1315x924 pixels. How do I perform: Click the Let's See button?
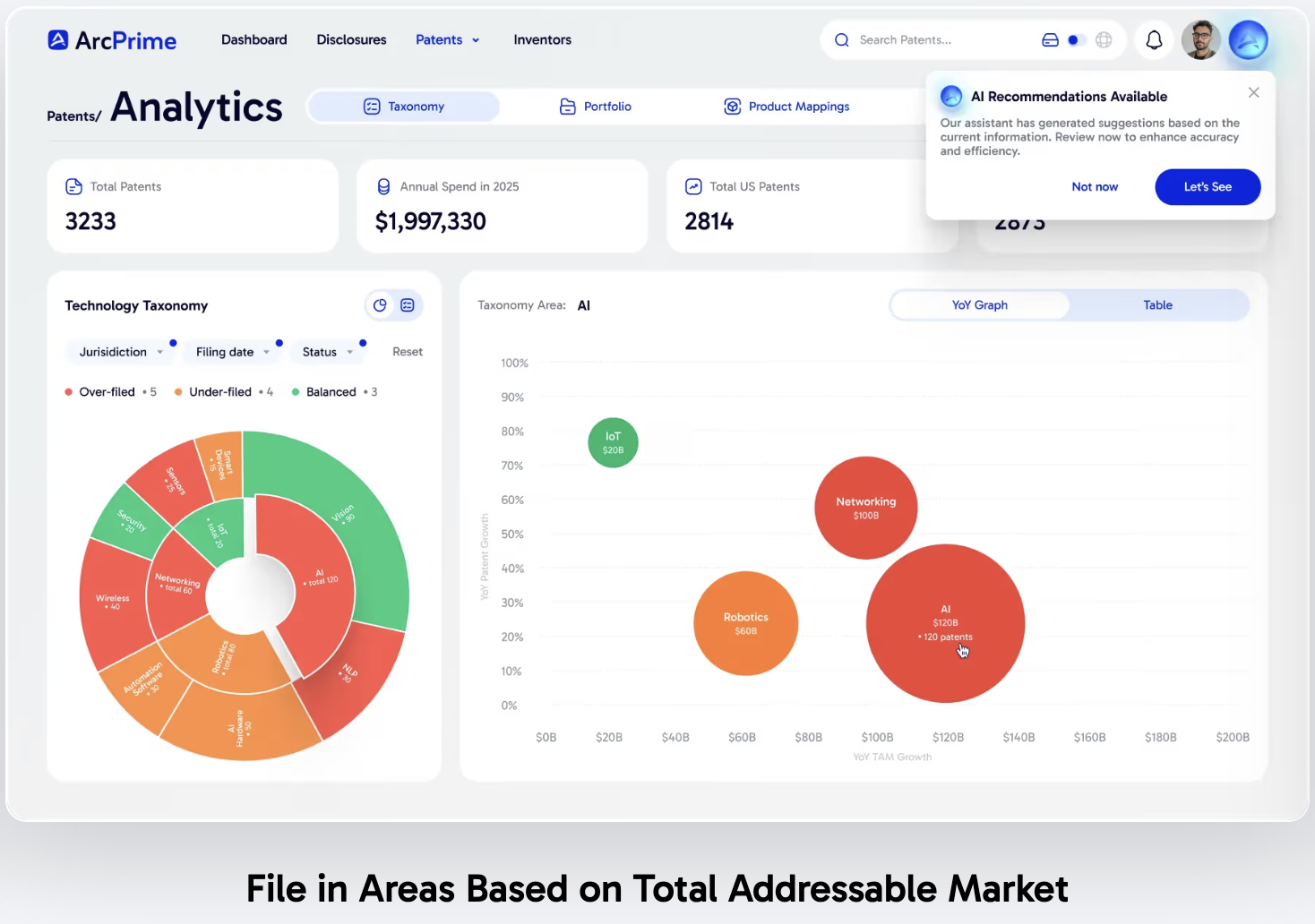tap(1208, 187)
